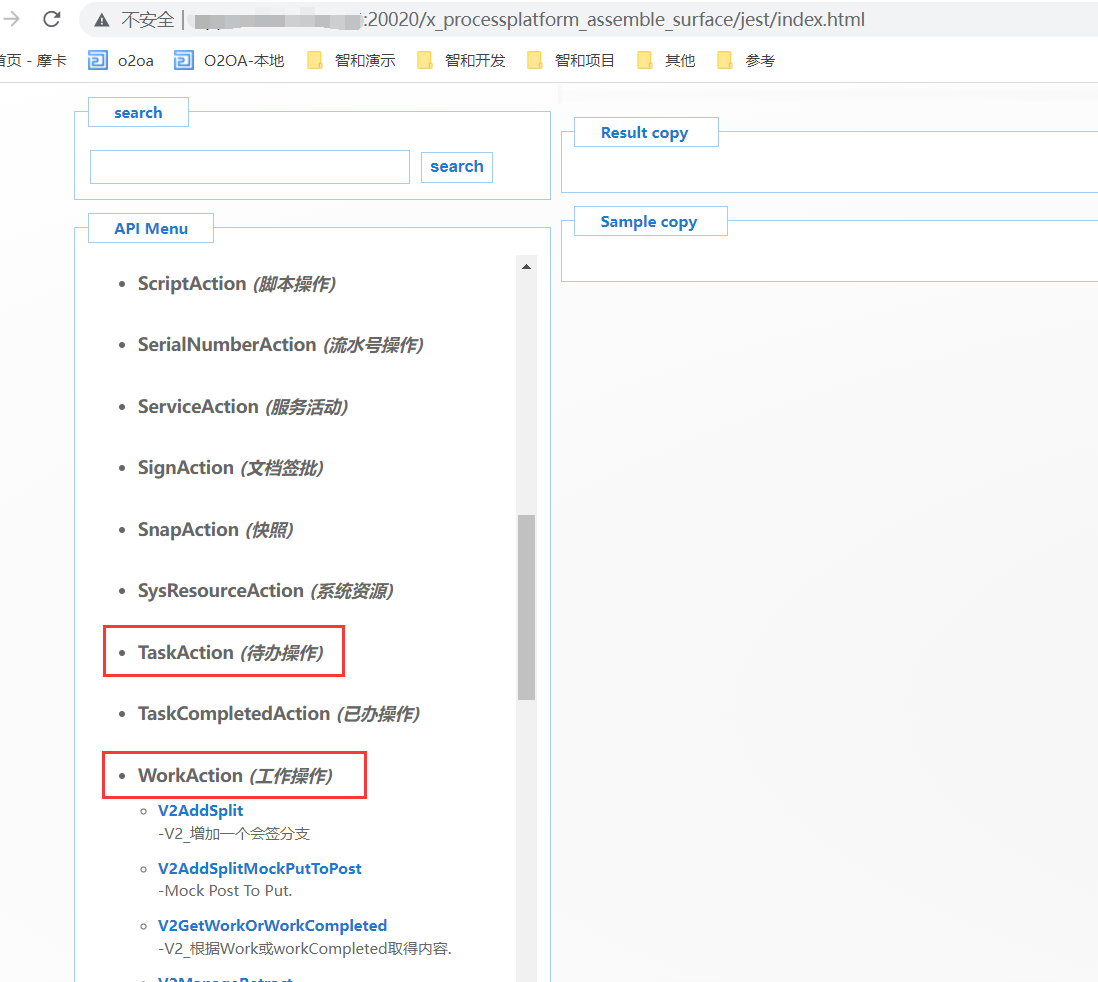Click the Sample copy label
The height and width of the screenshot is (982, 1098).
point(649,221)
